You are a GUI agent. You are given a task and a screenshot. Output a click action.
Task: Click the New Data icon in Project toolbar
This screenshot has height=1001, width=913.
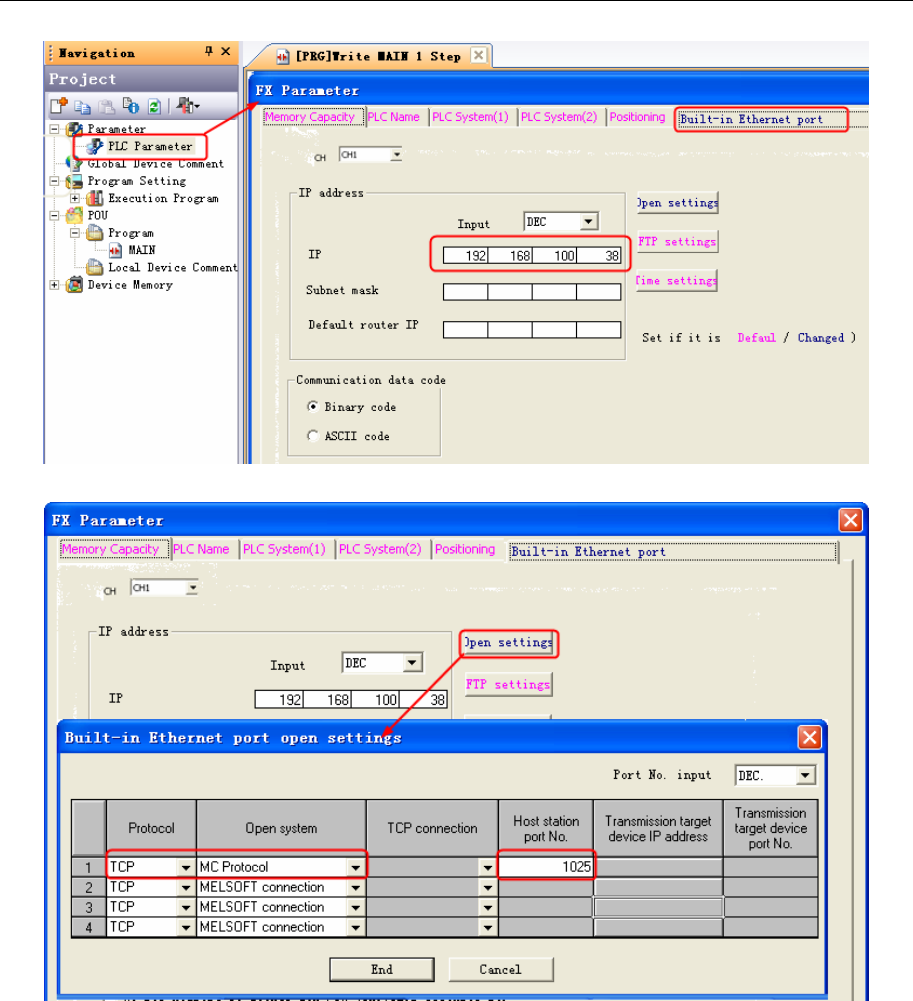(59, 105)
